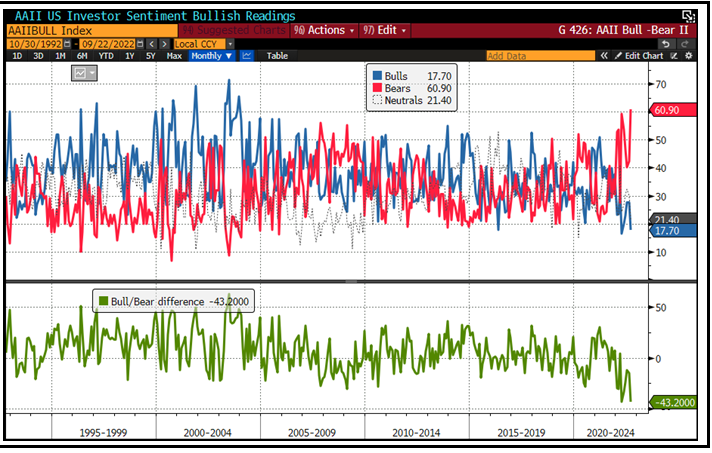The width and height of the screenshot is (712, 453).
Task: Open the chart type dropdown in the plot
Action: point(84,74)
